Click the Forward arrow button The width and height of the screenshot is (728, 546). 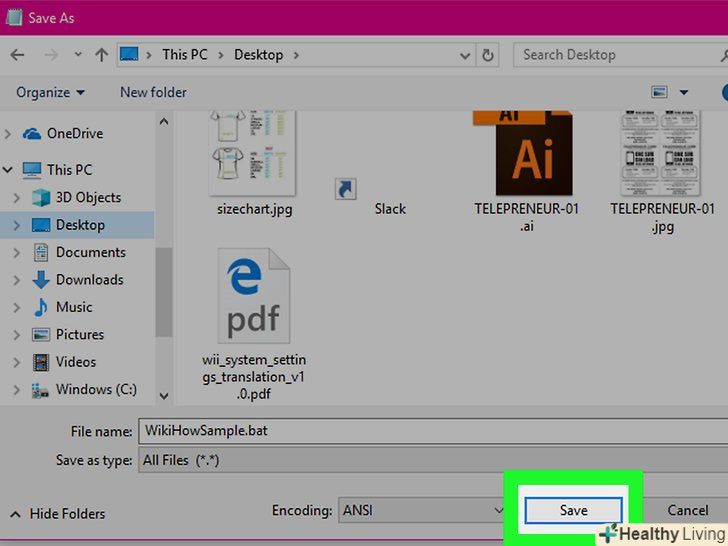51,55
